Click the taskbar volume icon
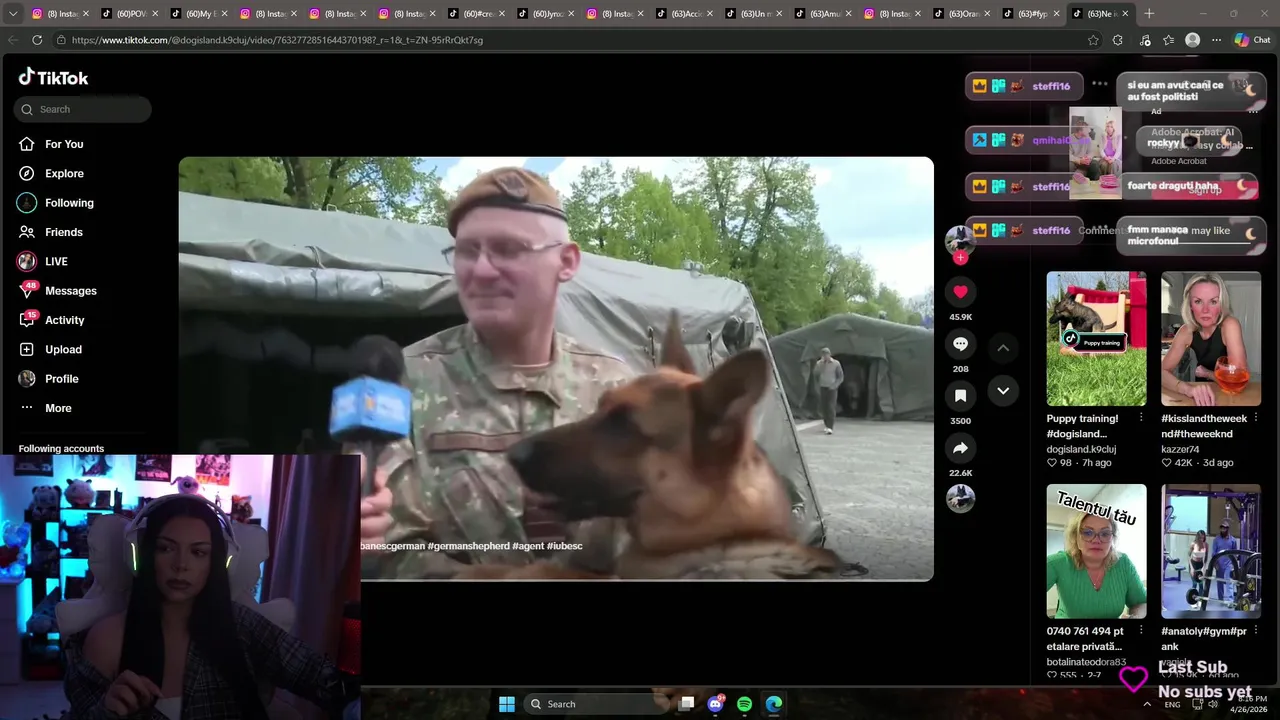 pyautogui.click(x=1213, y=704)
